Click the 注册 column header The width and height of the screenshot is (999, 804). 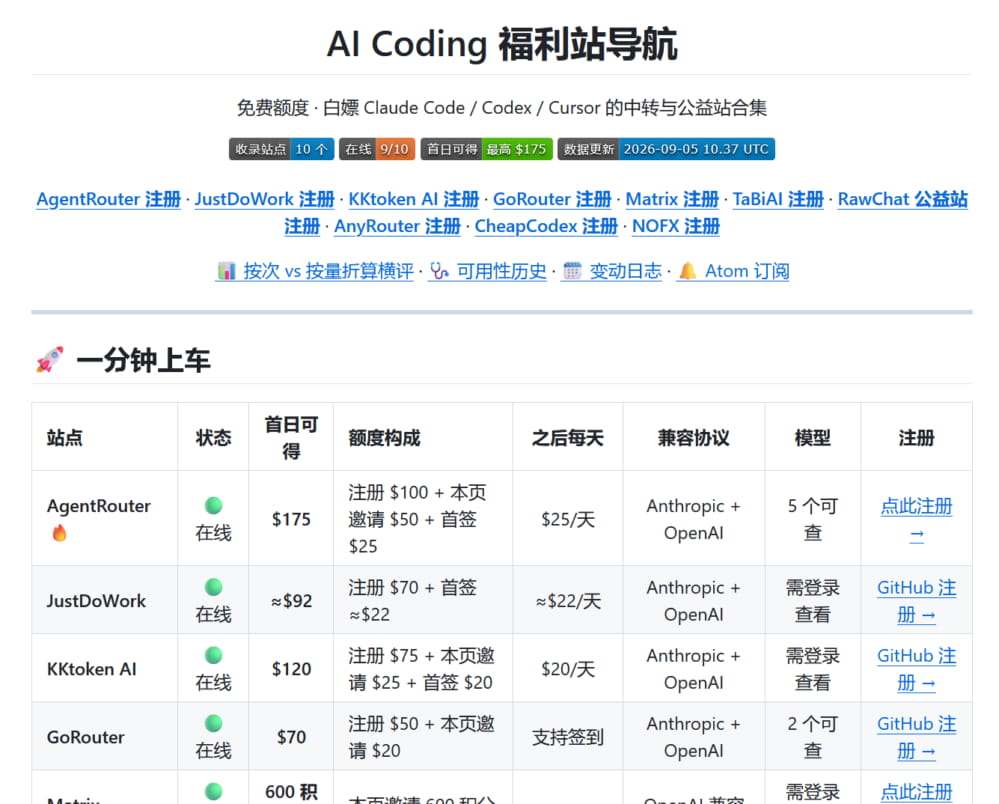(x=916, y=438)
